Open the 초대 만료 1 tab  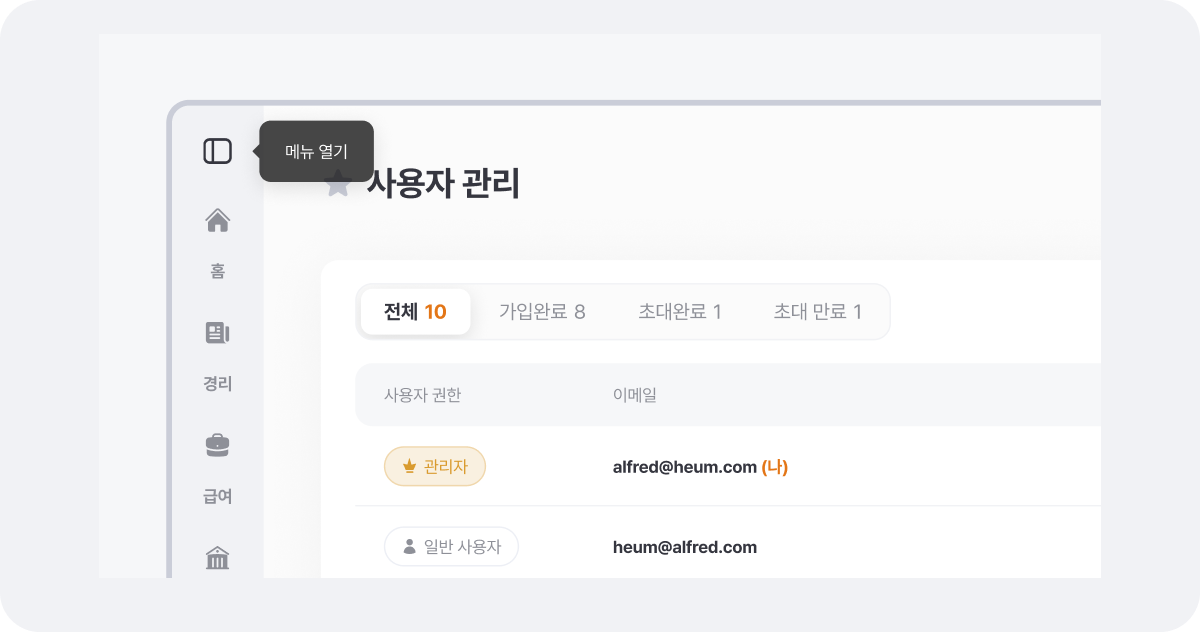coord(817,312)
